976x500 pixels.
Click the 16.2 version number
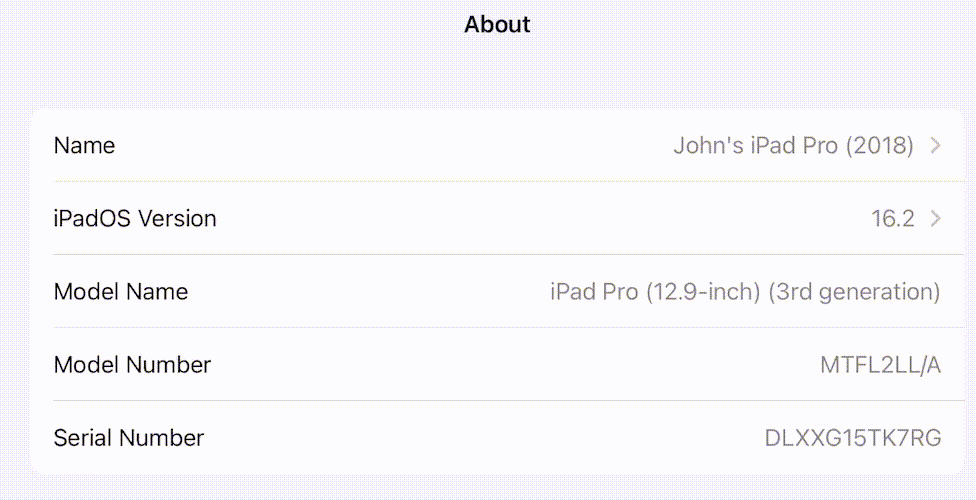(893, 219)
